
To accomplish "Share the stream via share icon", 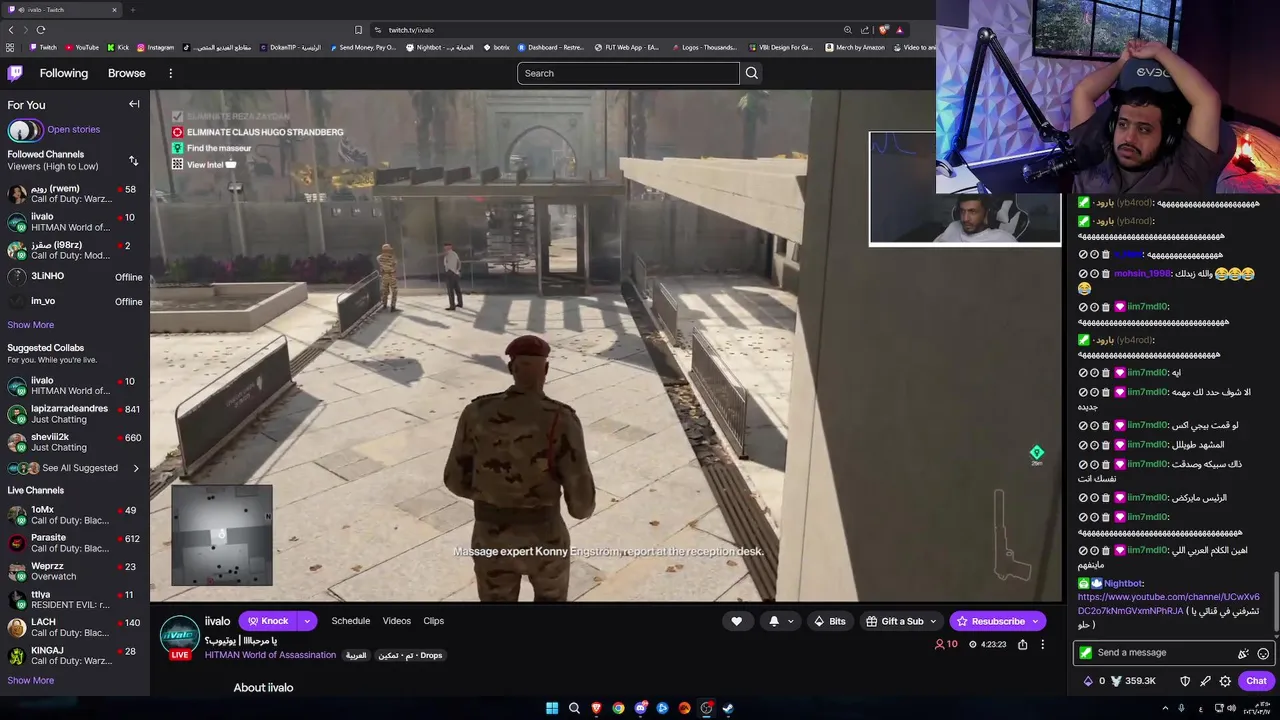I will 1022,645.
